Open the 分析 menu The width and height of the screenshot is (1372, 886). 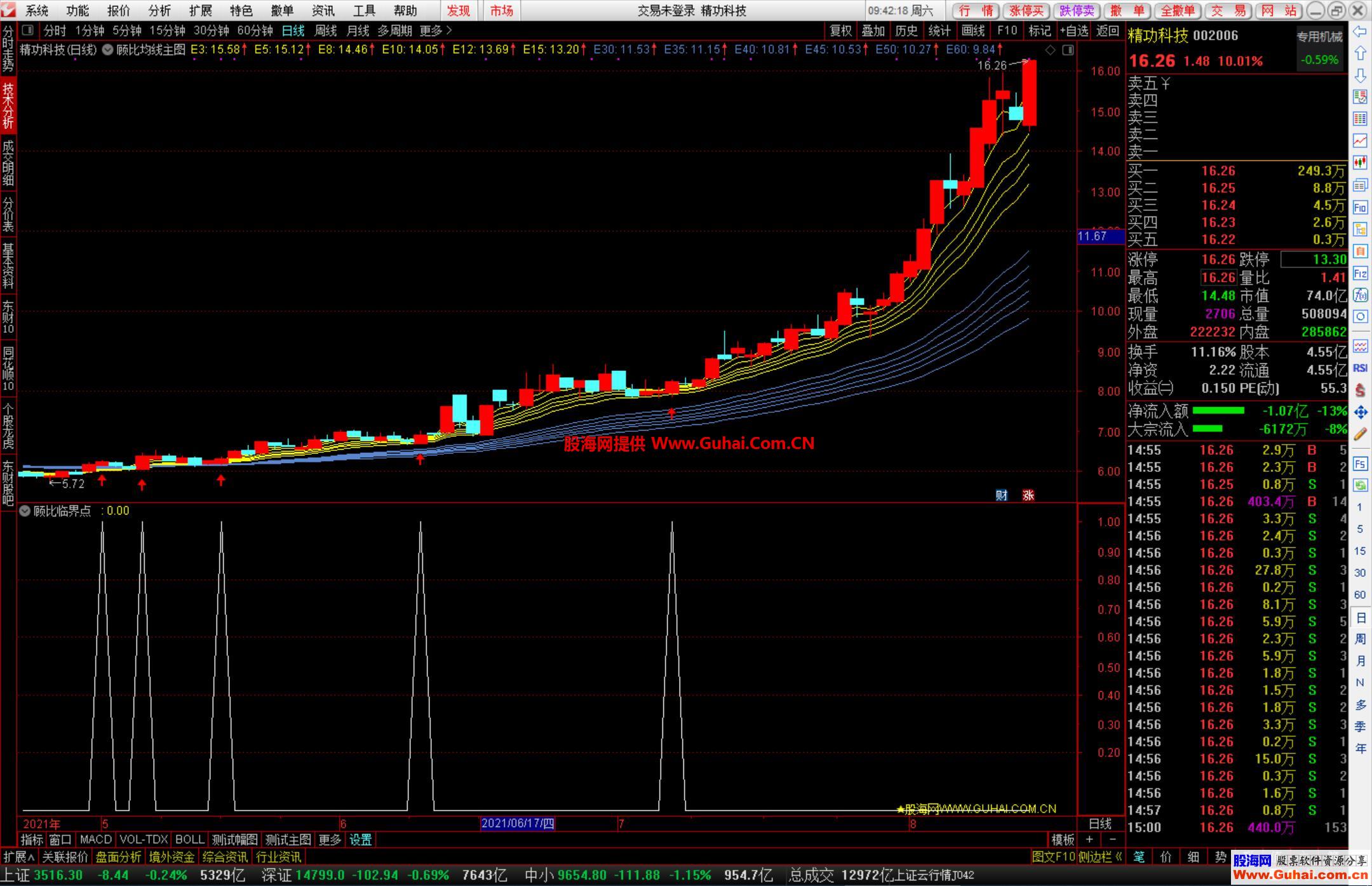point(159,10)
